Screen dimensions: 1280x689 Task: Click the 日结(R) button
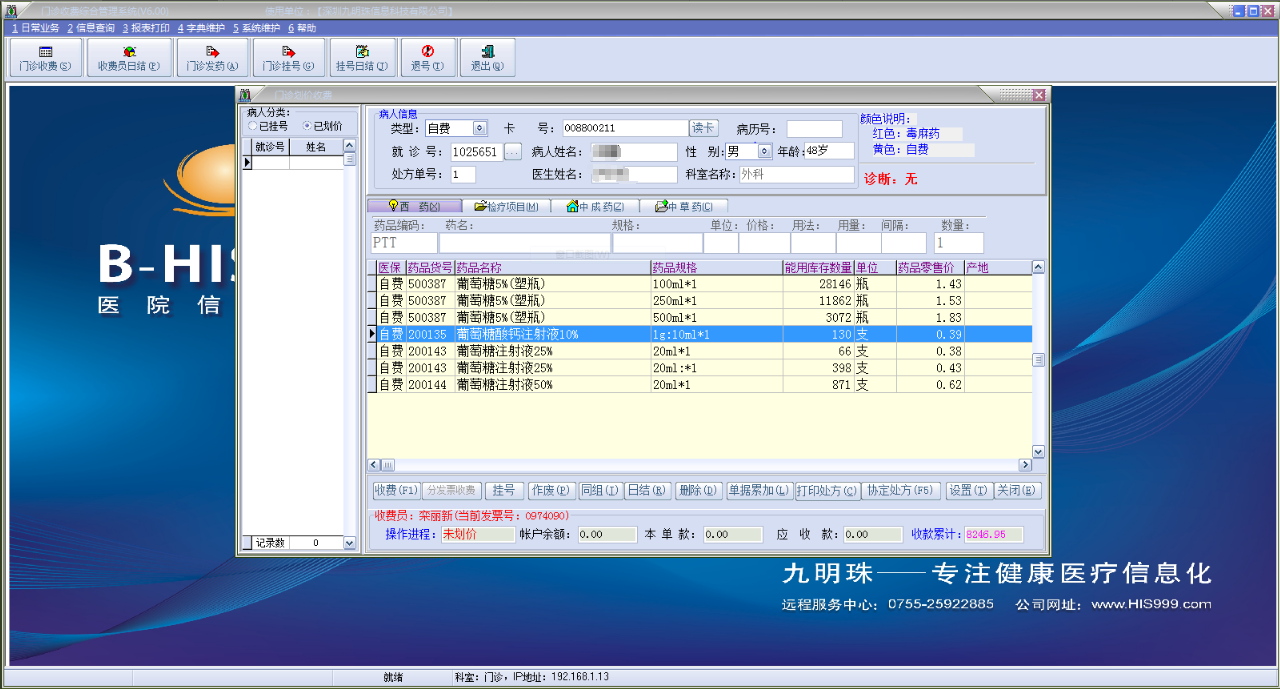[646, 491]
